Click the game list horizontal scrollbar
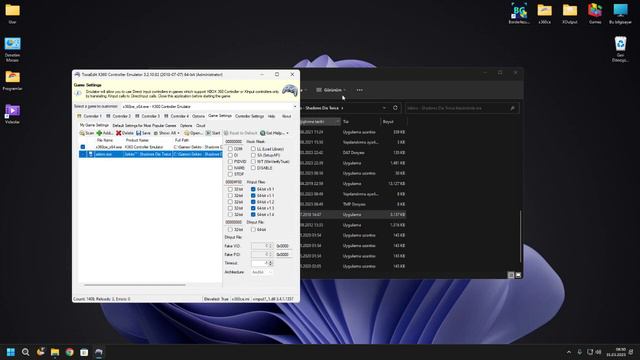Viewport: 640px width, 360px height. [135, 284]
